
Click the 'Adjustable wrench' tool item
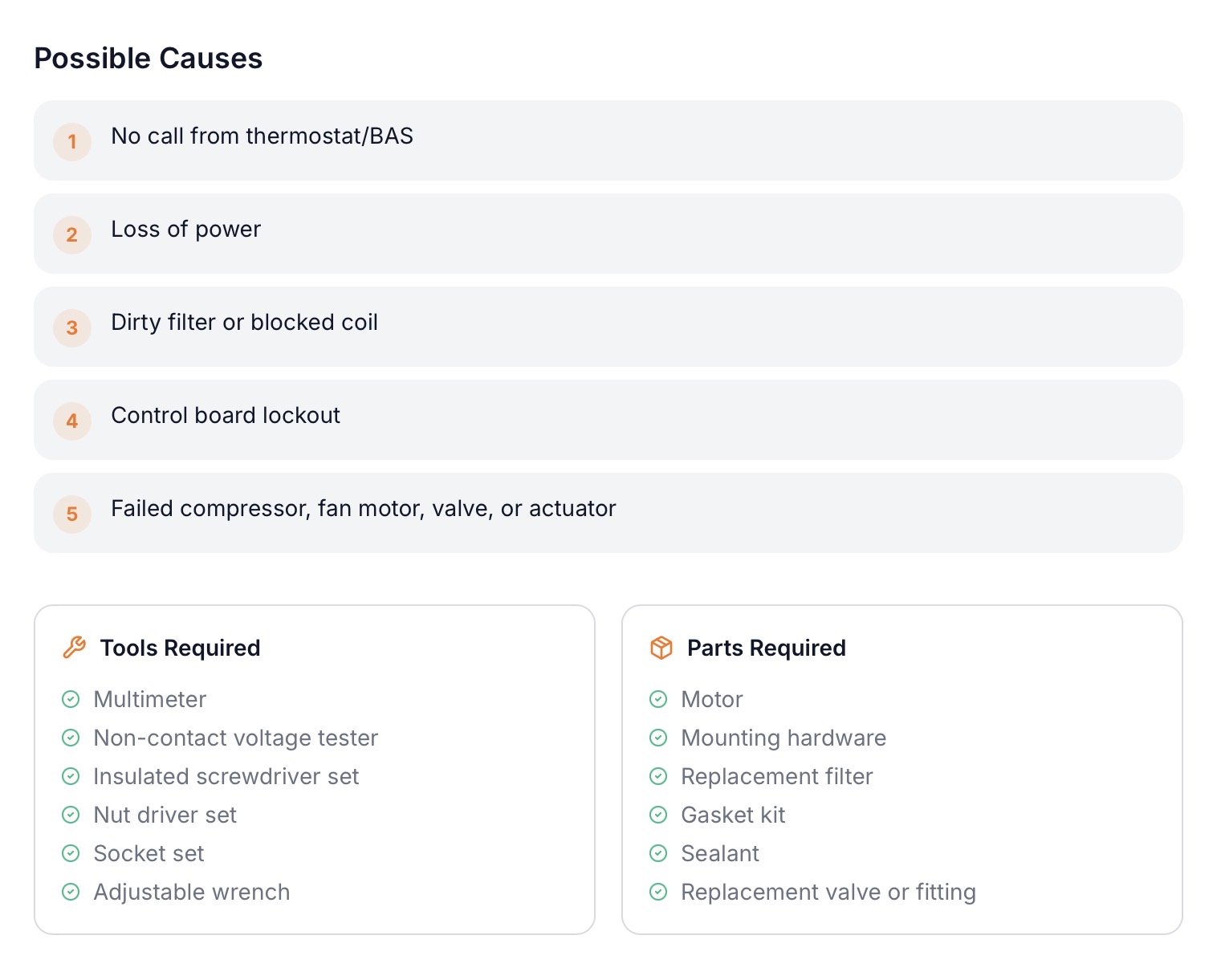191,892
